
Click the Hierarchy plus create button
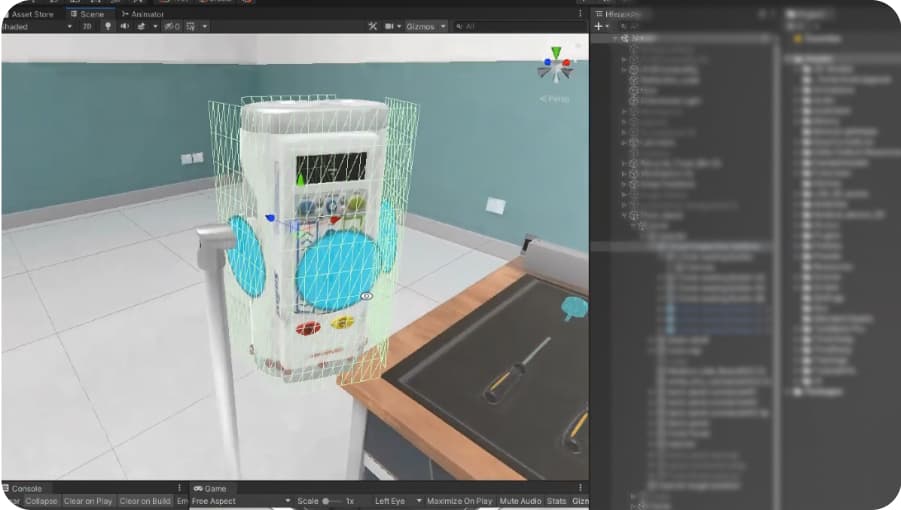[x=598, y=26]
